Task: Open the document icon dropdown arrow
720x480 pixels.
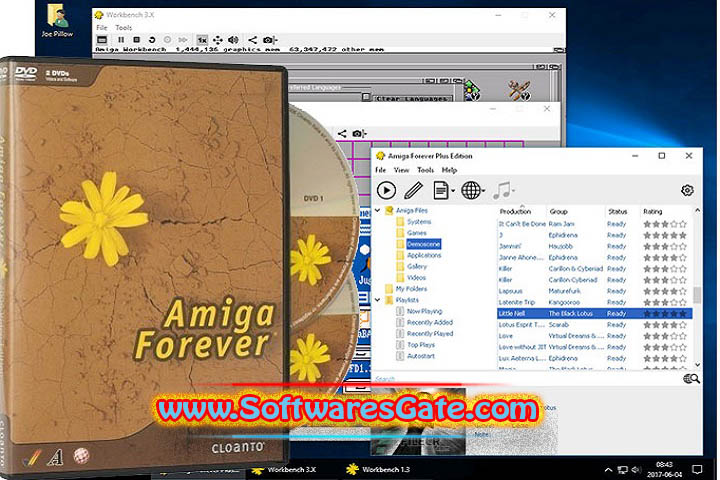Action: pos(453,191)
